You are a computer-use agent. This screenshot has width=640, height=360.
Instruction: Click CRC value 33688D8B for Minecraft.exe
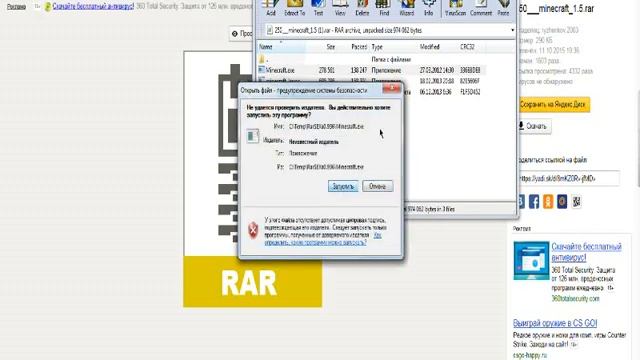(470, 70)
